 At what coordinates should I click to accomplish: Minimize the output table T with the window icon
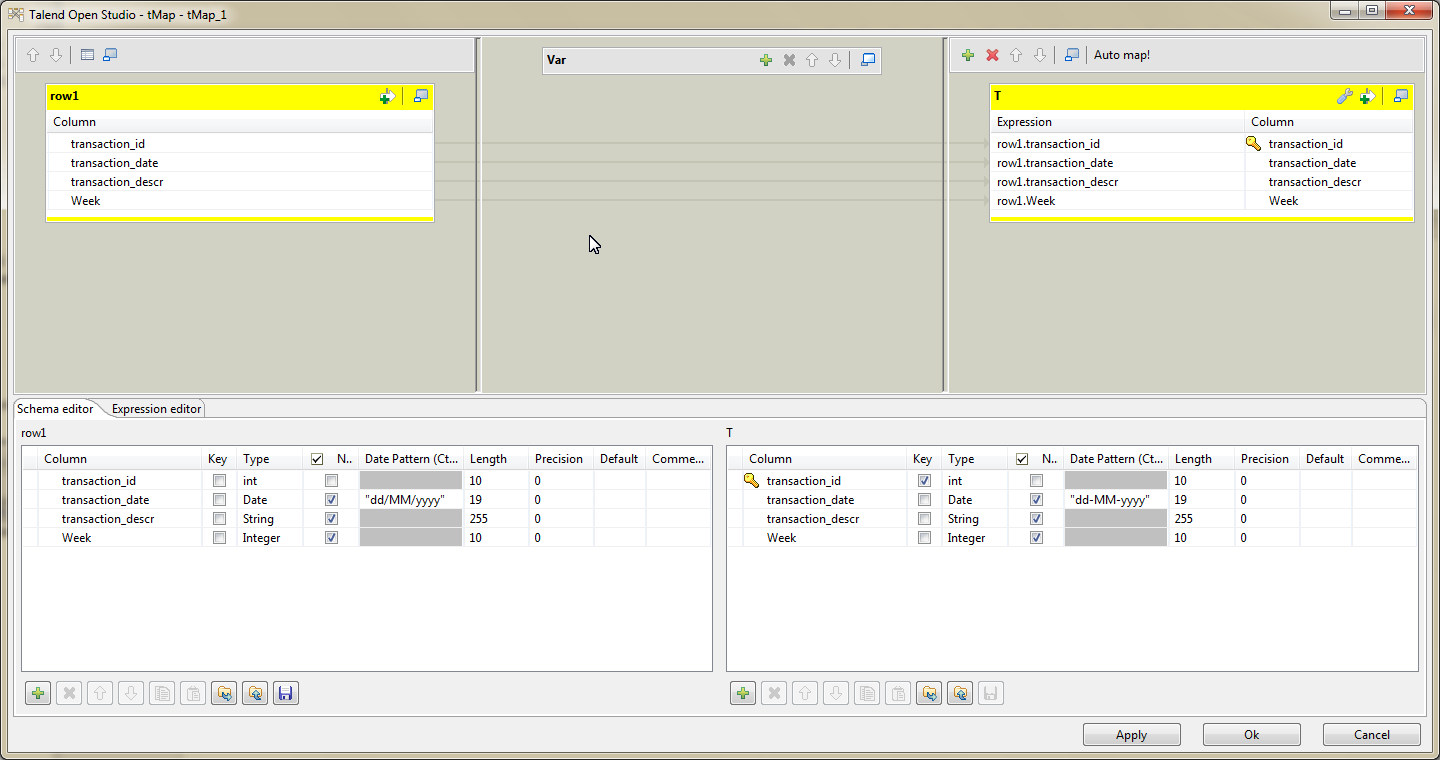[x=1400, y=96]
